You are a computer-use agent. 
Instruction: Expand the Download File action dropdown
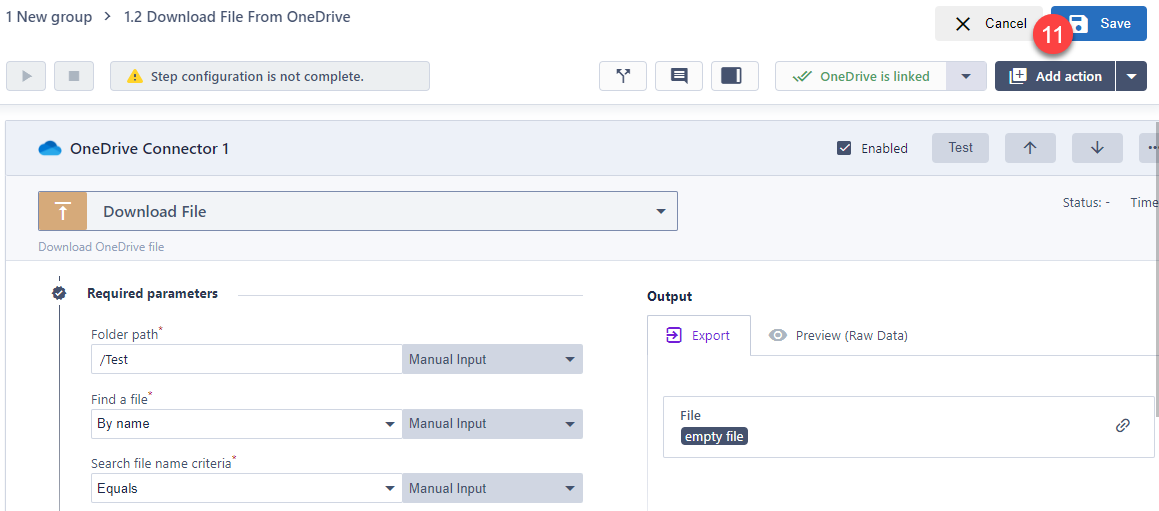pyautogui.click(x=660, y=212)
